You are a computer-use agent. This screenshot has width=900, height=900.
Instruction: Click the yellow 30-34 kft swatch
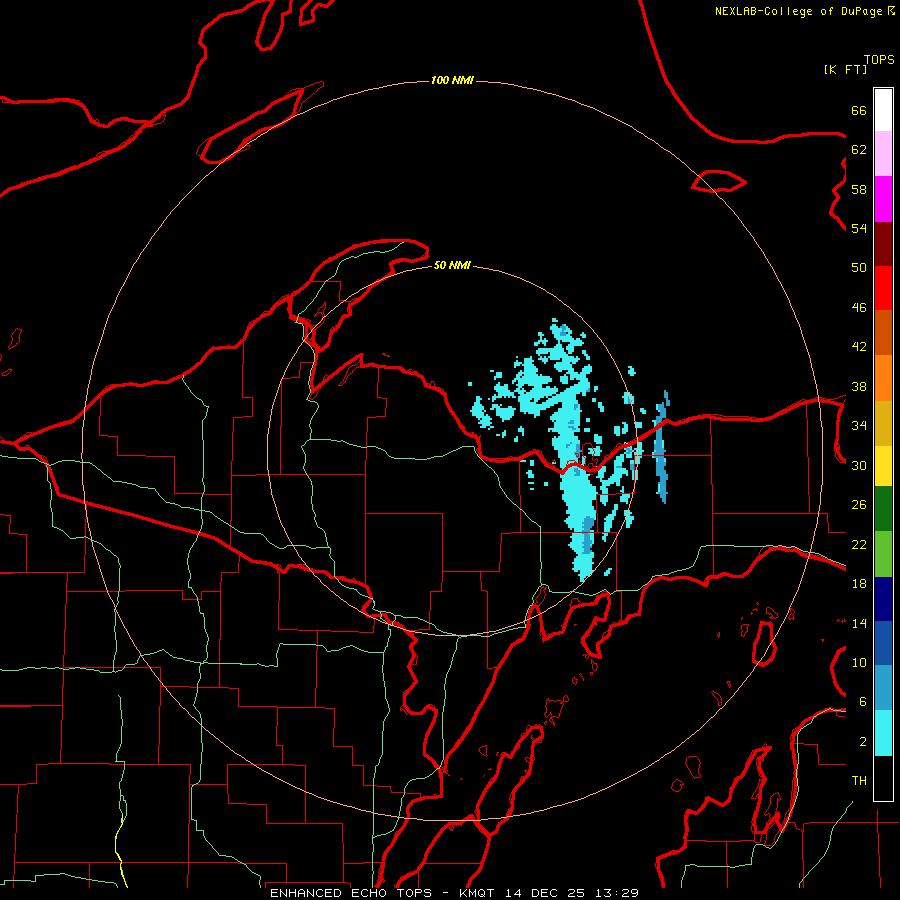click(883, 466)
